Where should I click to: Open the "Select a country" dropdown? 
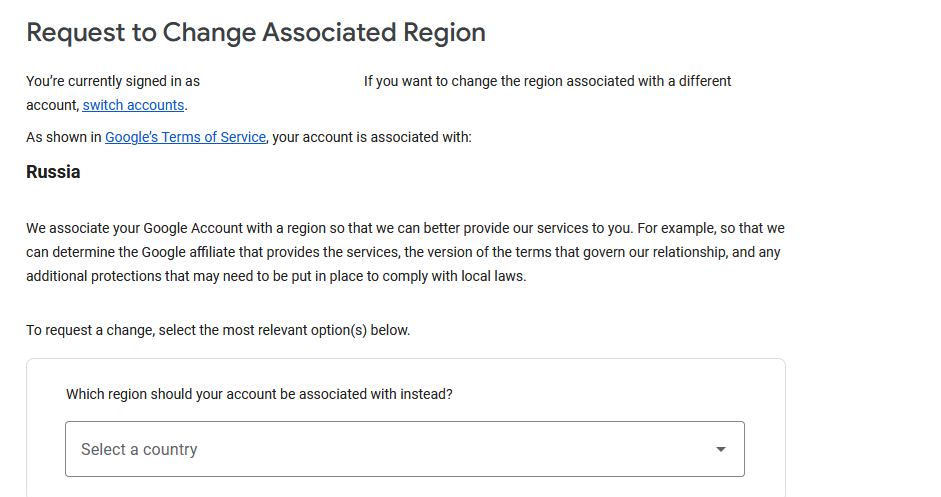click(404, 449)
